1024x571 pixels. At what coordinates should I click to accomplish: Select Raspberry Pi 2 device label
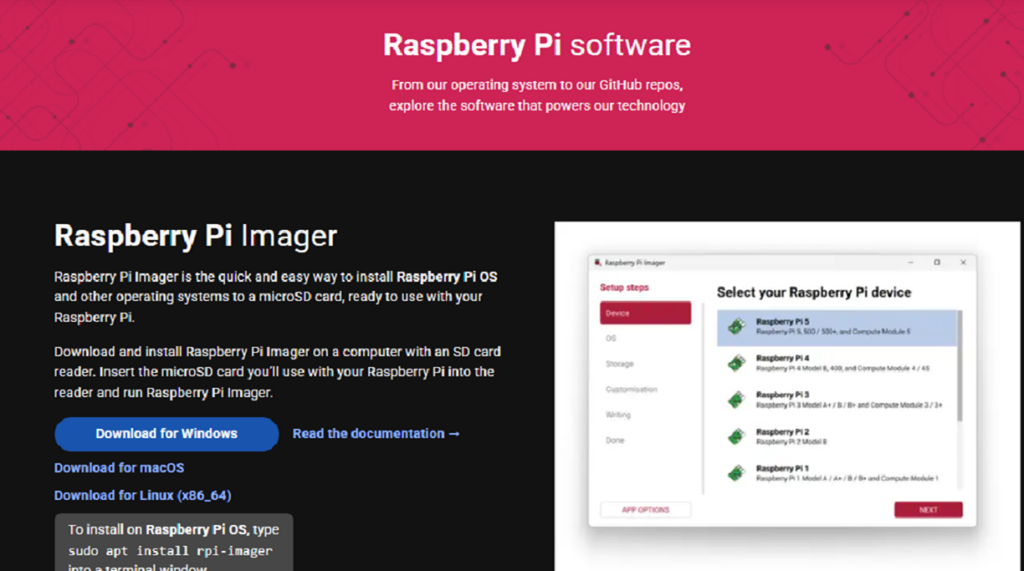(782, 432)
